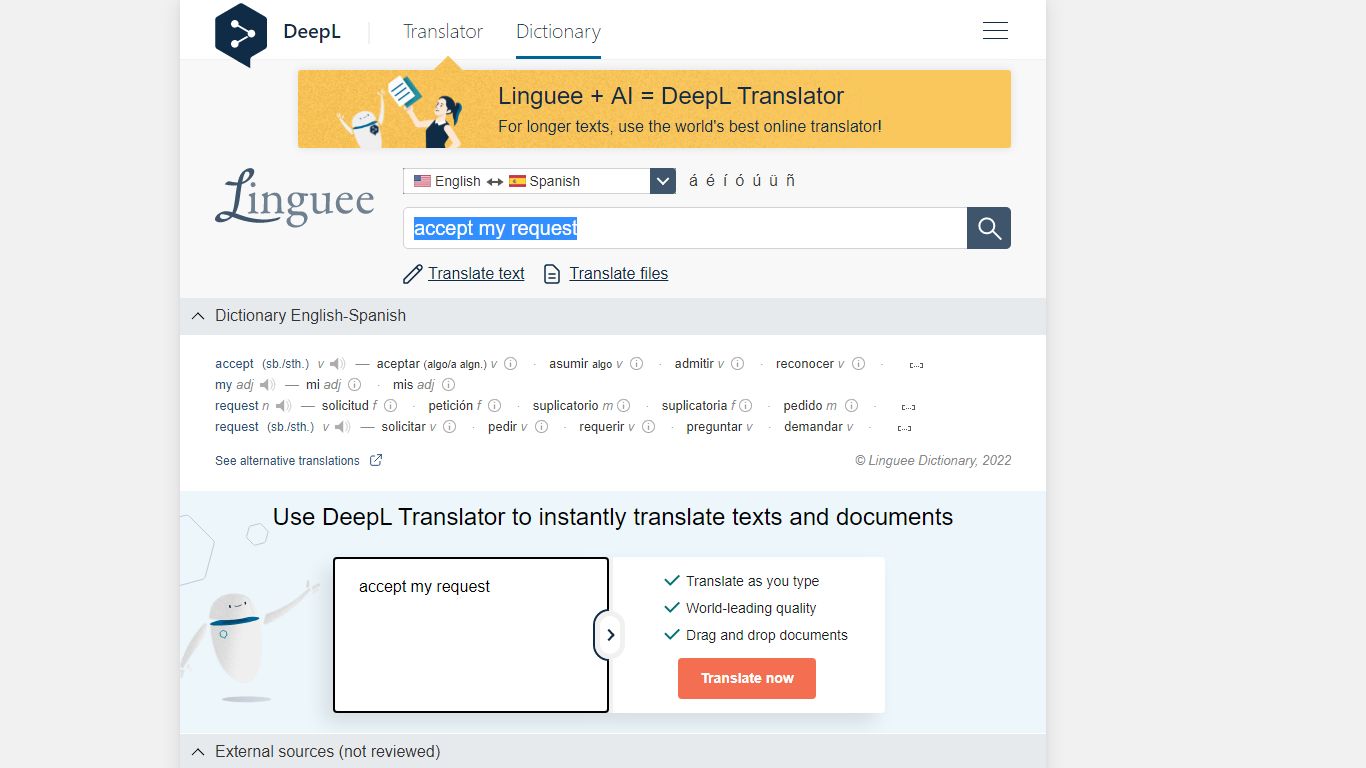
Task: Click the arrow between DeepL text boxes
Action: [610, 635]
